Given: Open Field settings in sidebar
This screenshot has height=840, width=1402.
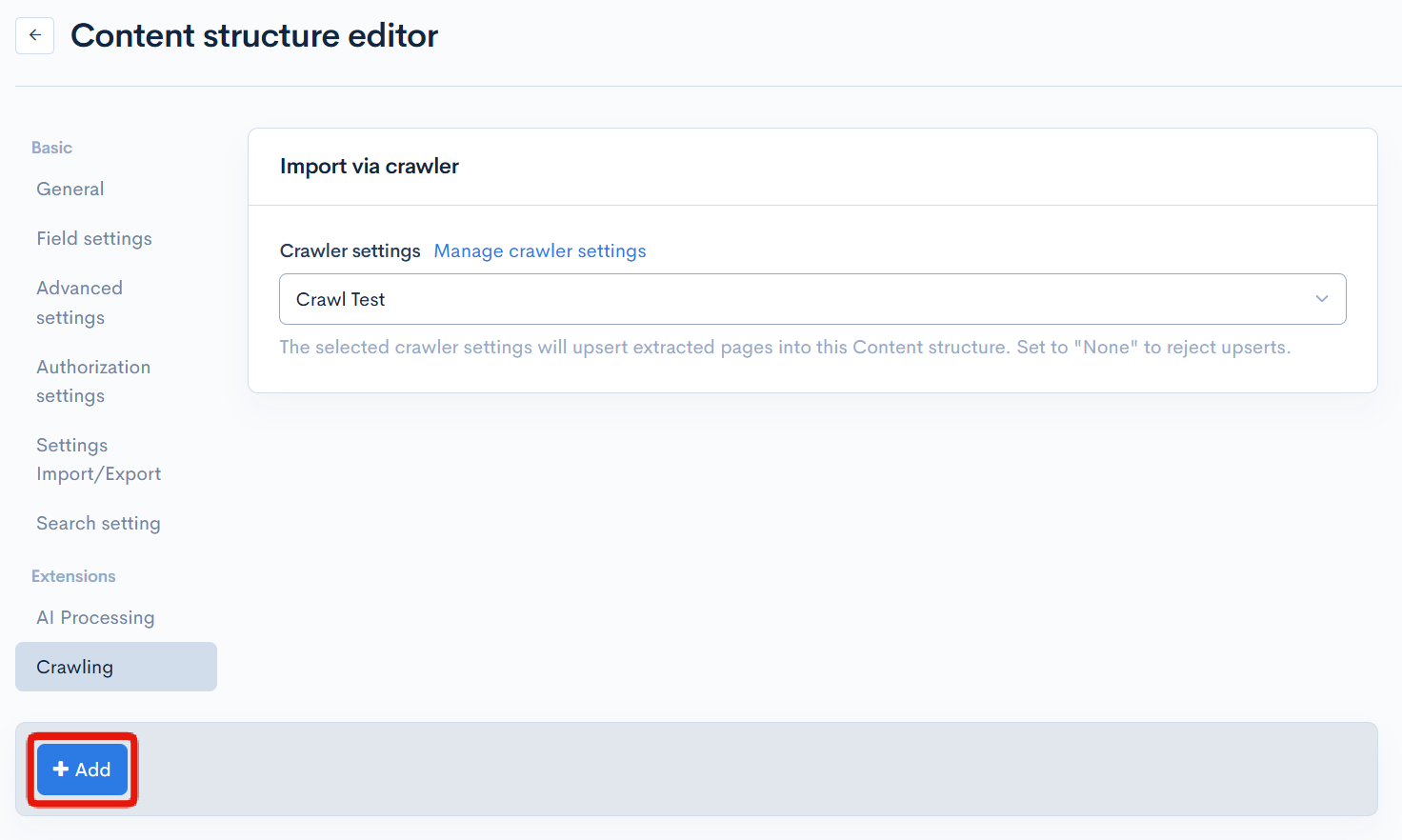Looking at the screenshot, I should [x=94, y=238].
